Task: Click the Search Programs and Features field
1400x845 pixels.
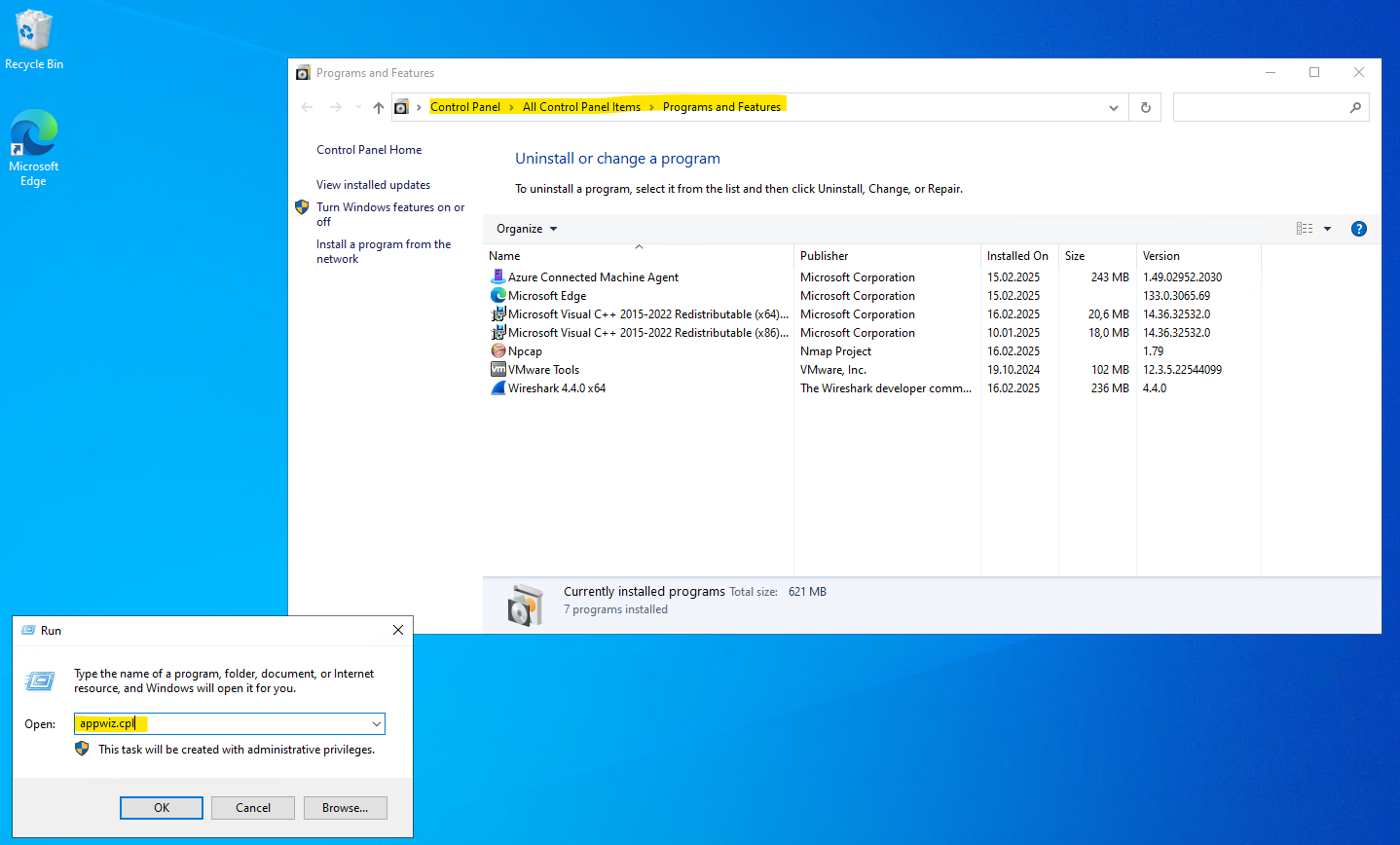Action: [1261, 107]
